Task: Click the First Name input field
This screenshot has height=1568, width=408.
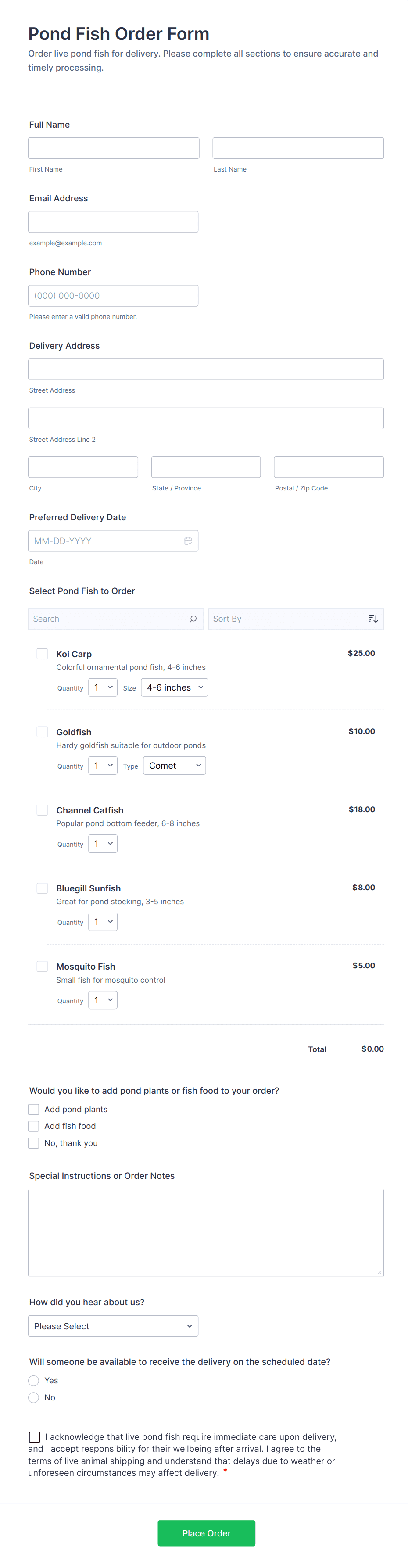Action: (x=114, y=148)
